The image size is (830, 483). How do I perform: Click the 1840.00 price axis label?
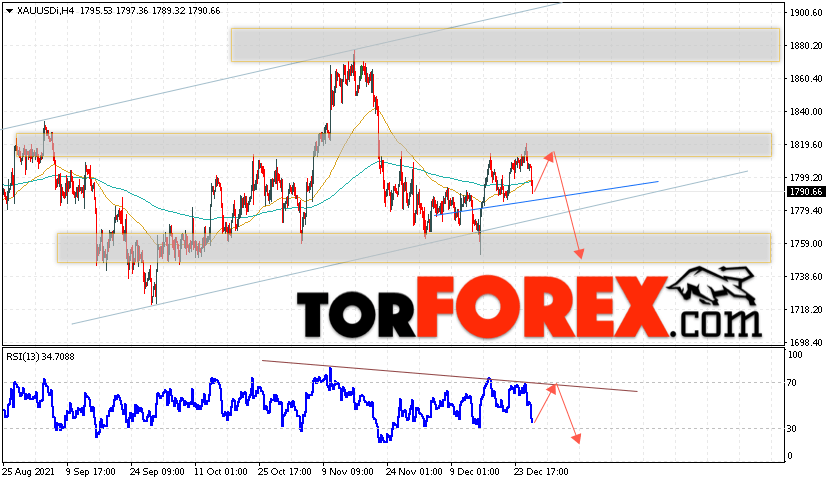[x=805, y=112]
